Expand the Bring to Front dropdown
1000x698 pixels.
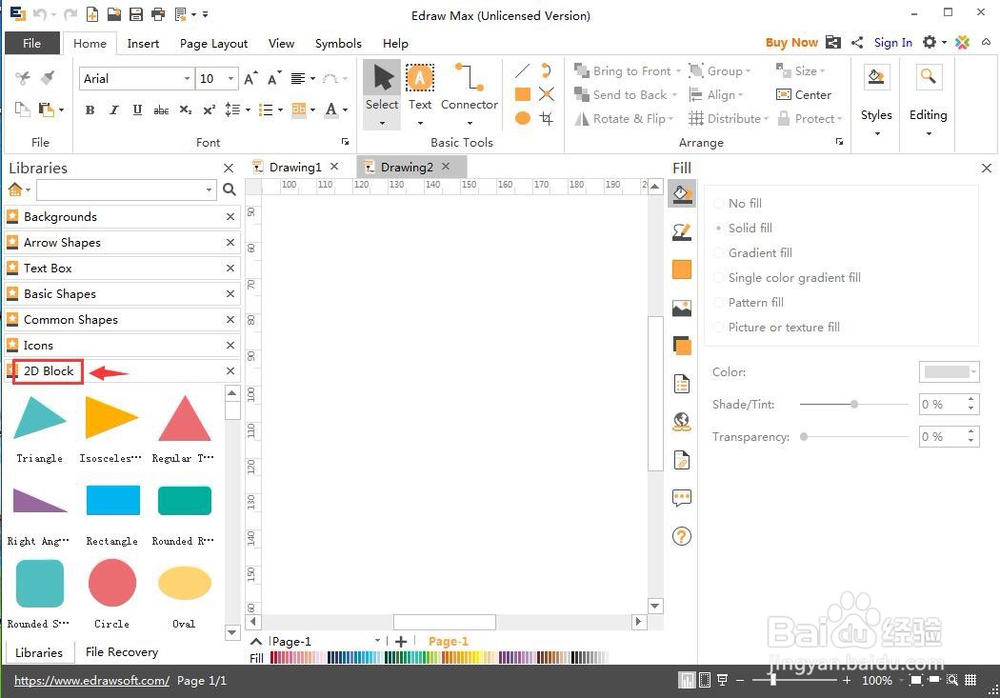678,71
